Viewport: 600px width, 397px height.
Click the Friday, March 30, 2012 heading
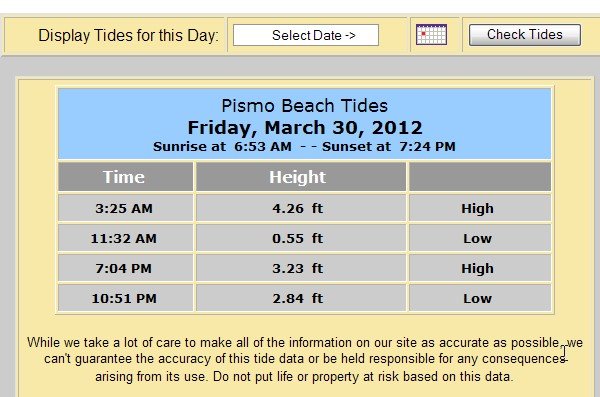click(305, 127)
